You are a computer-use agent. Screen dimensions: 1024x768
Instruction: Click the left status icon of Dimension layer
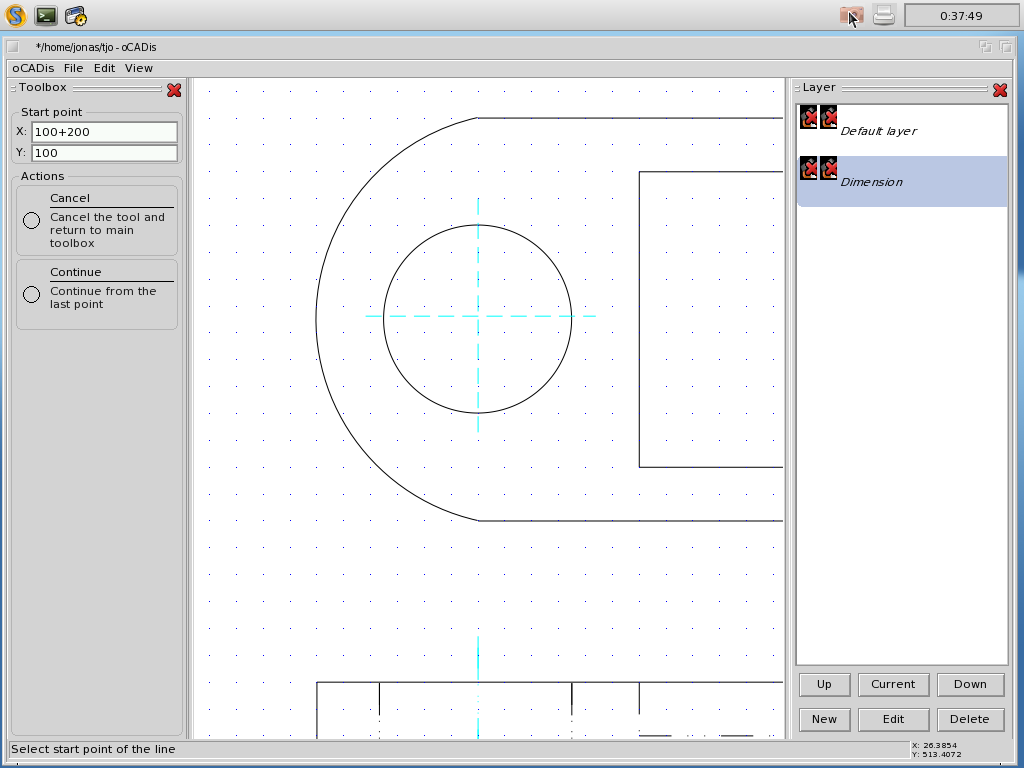[808, 168]
